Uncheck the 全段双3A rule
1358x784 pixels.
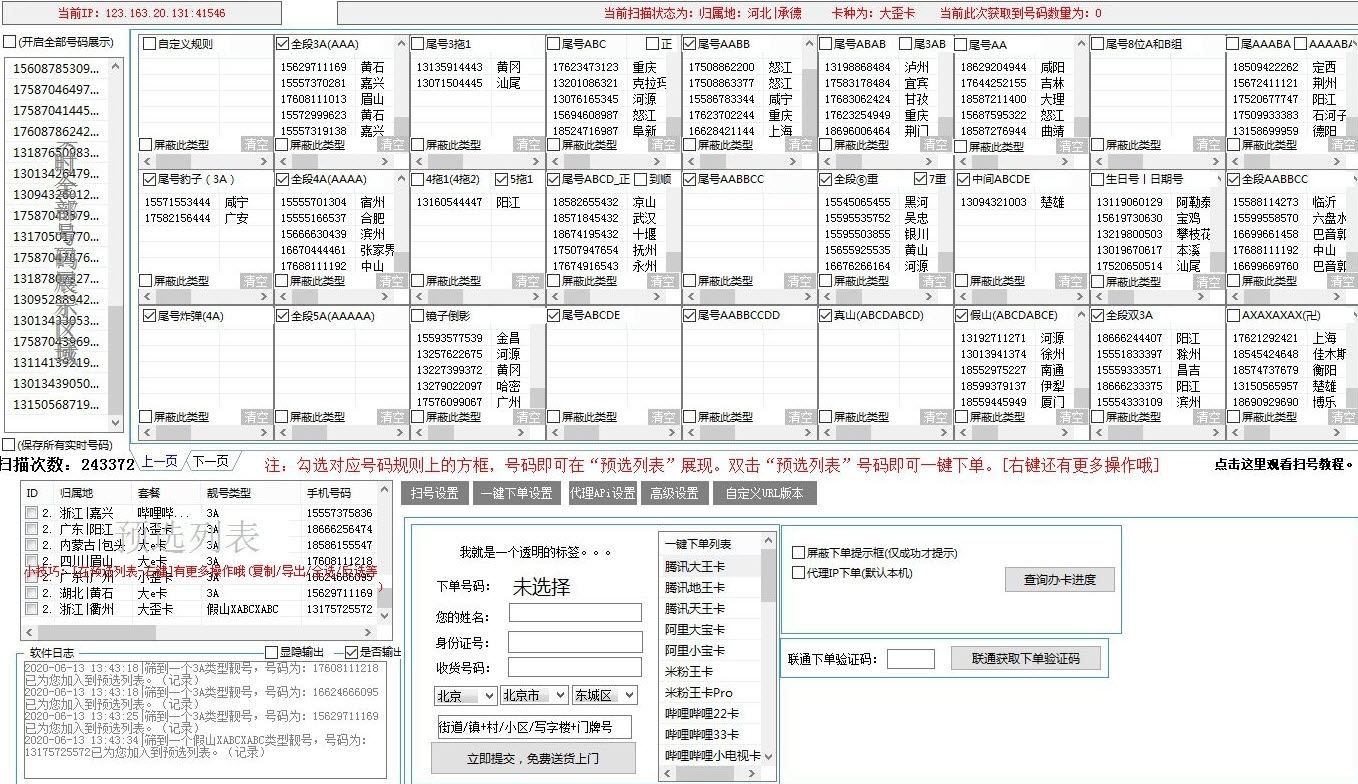(1098, 315)
